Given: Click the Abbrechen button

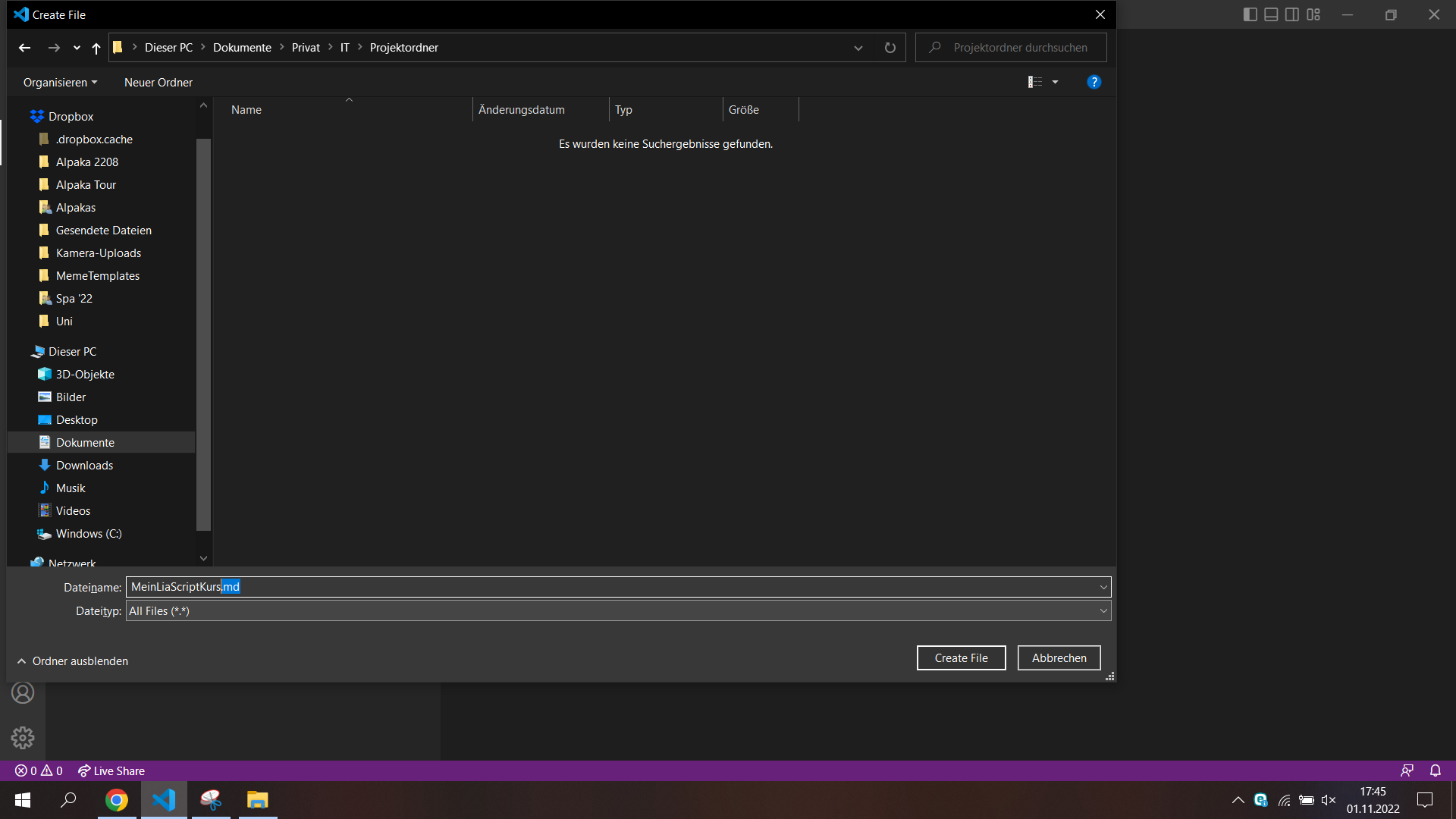Looking at the screenshot, I should [x=1059, y=657].
